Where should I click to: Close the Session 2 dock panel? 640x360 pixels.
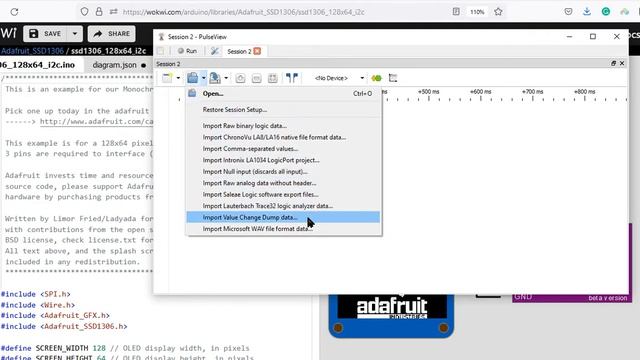click(x=622, y=63)
